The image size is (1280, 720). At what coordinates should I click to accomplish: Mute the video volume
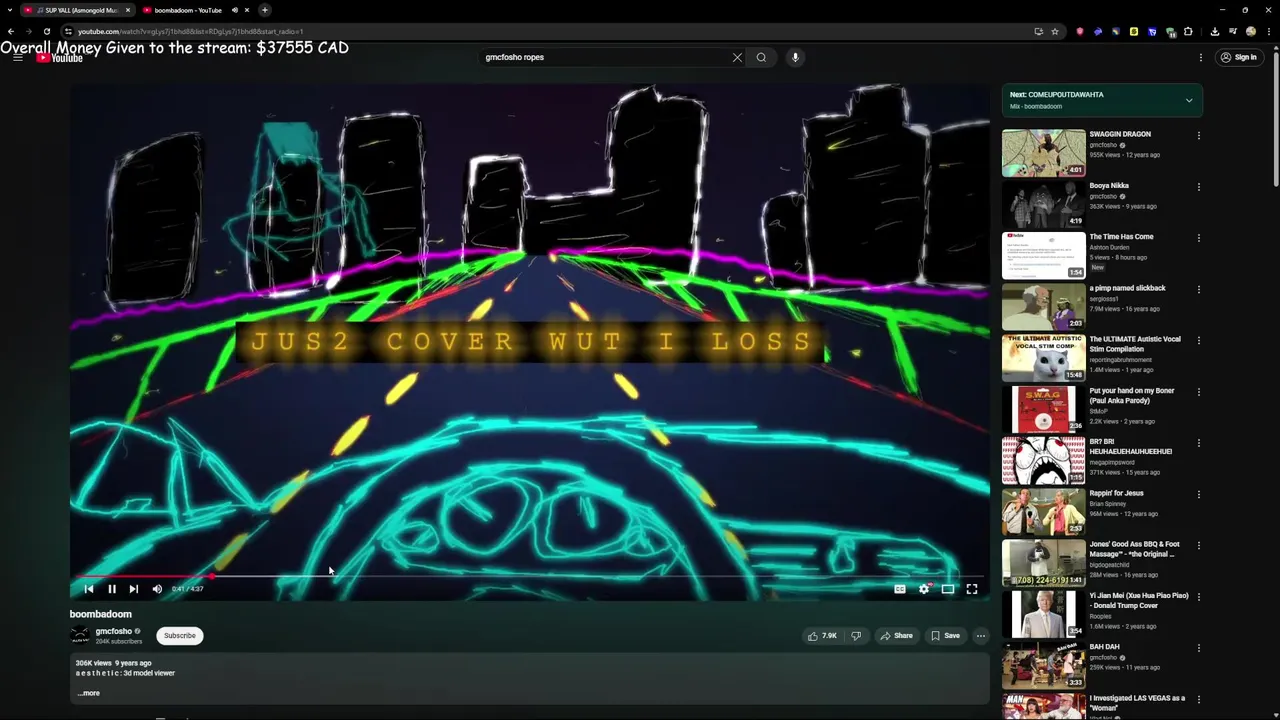point(157,589)
